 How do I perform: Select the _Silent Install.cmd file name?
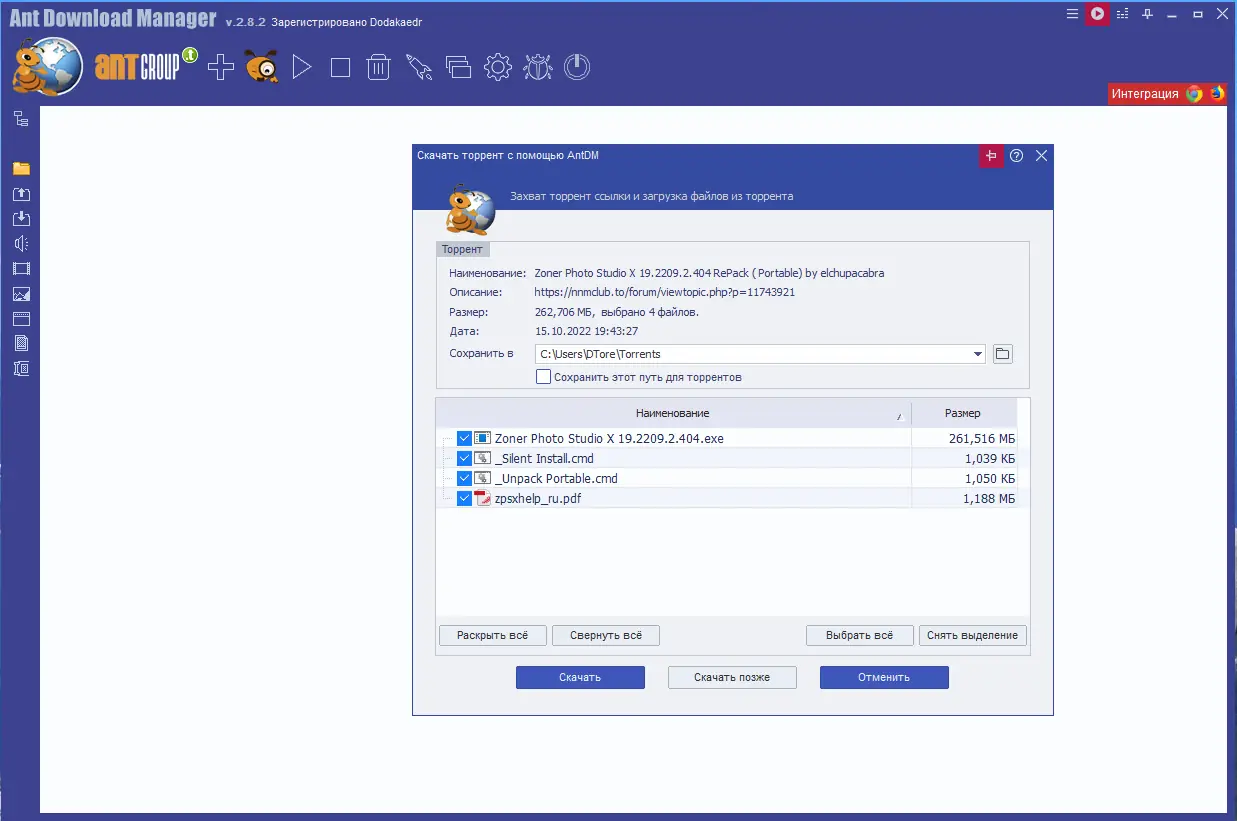544,458
